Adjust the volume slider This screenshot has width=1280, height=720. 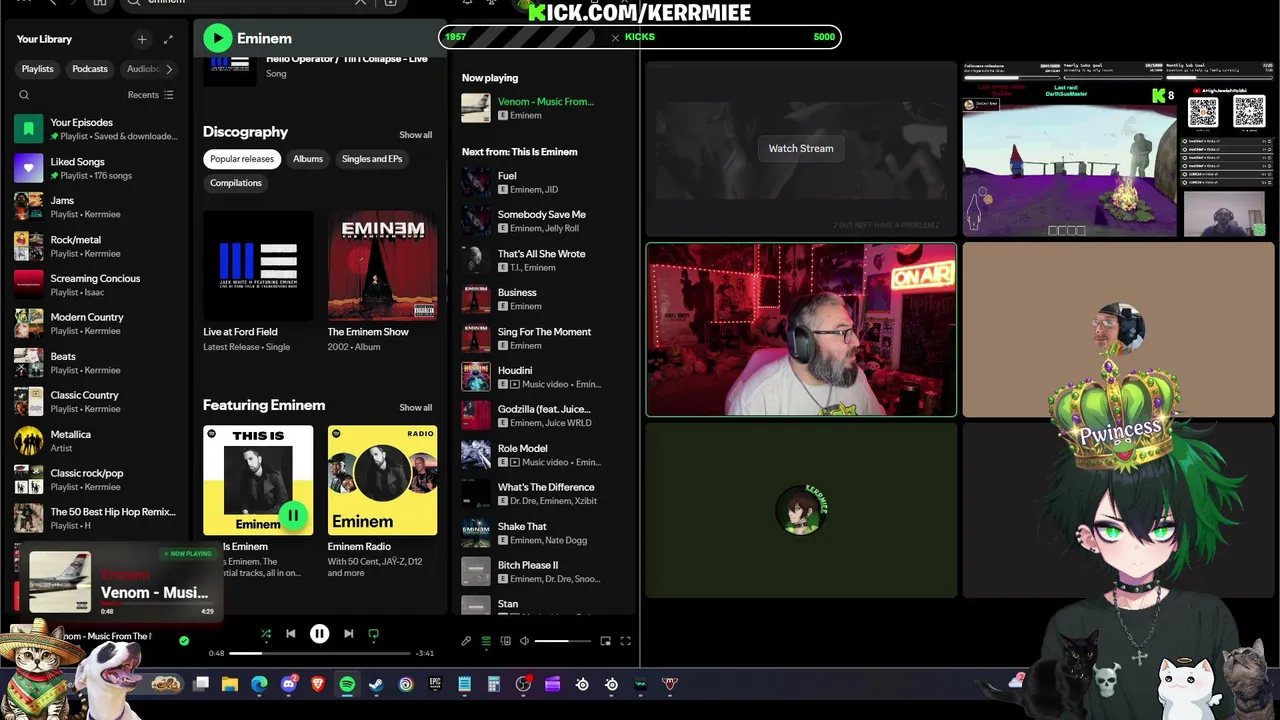pos(564,641)
